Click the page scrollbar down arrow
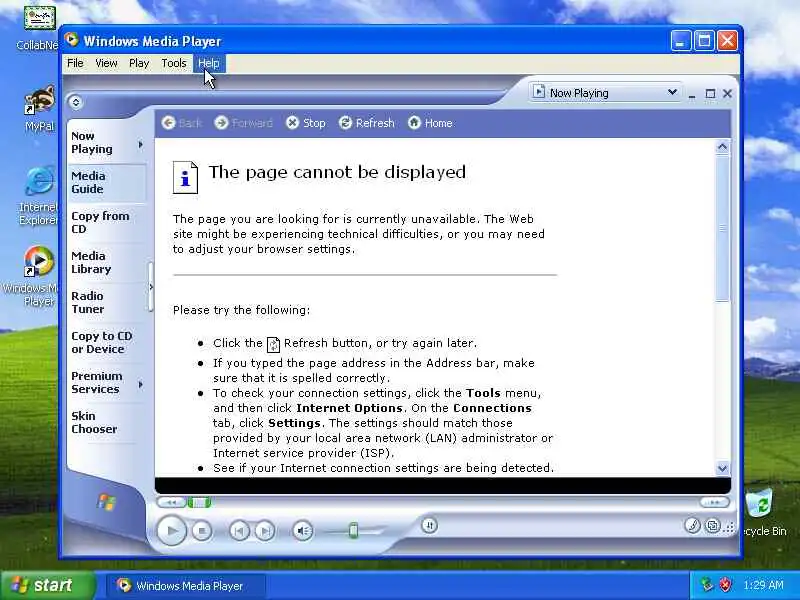This screenshot has width=800, height=600. [x=722, y=468]
